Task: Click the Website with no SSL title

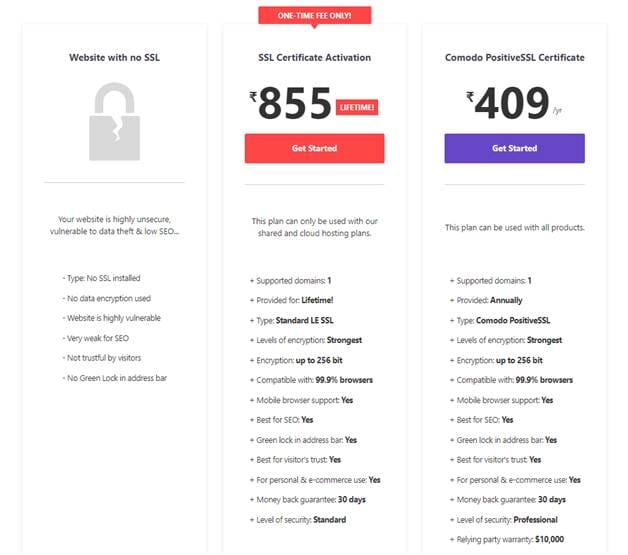Action: [x=115, y=58]
